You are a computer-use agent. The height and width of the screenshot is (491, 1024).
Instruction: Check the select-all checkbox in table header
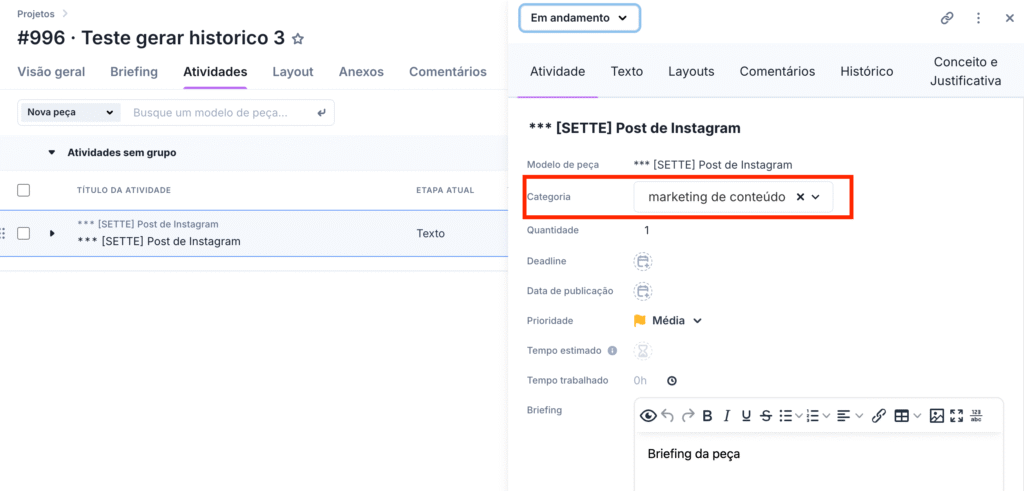[x=24, y=190]
